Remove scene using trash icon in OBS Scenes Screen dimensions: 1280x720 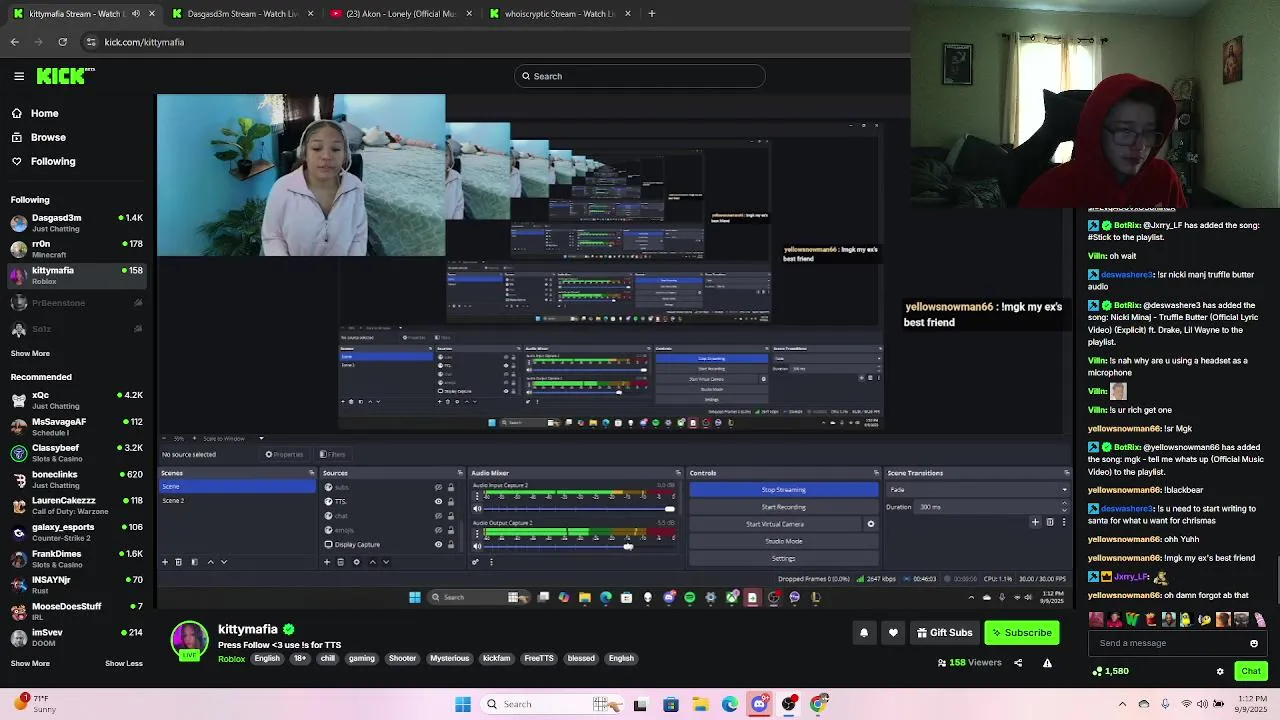(x=179, y=562)
